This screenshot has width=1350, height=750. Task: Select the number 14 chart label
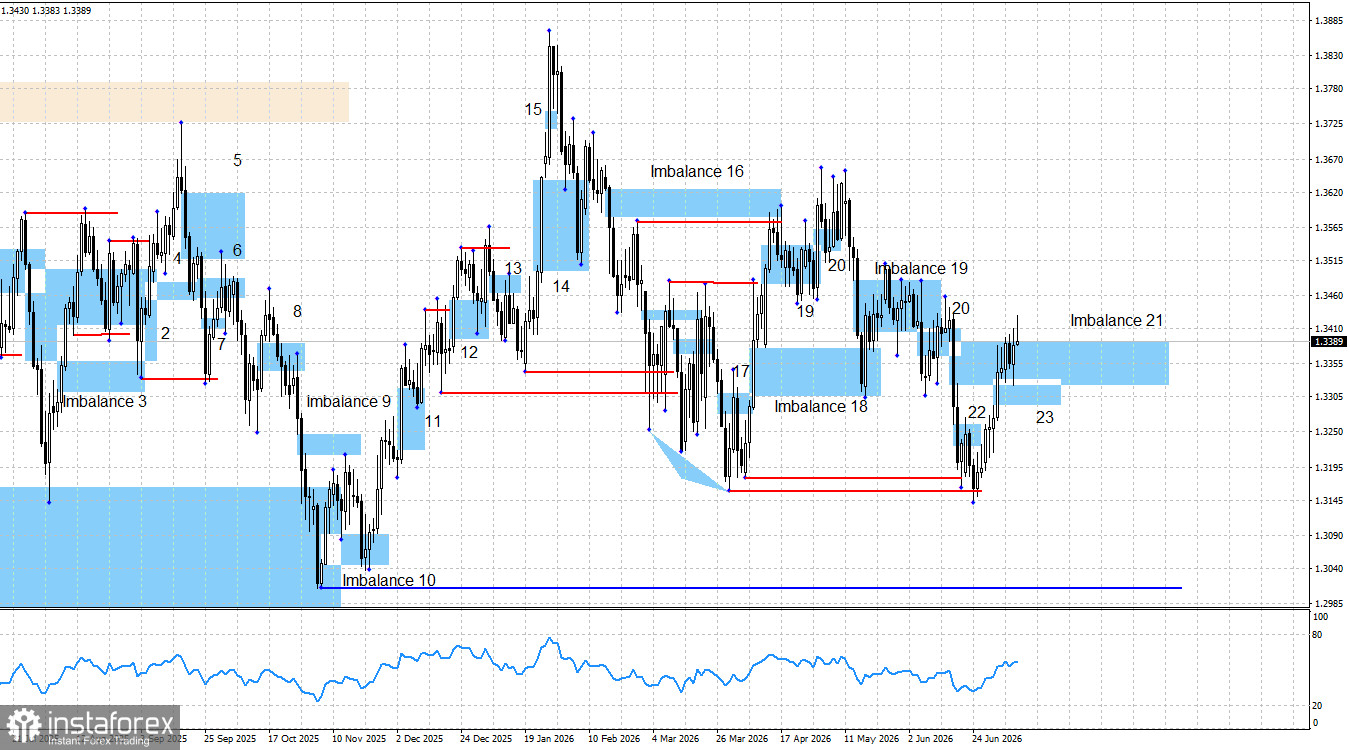tap(561, 286)
